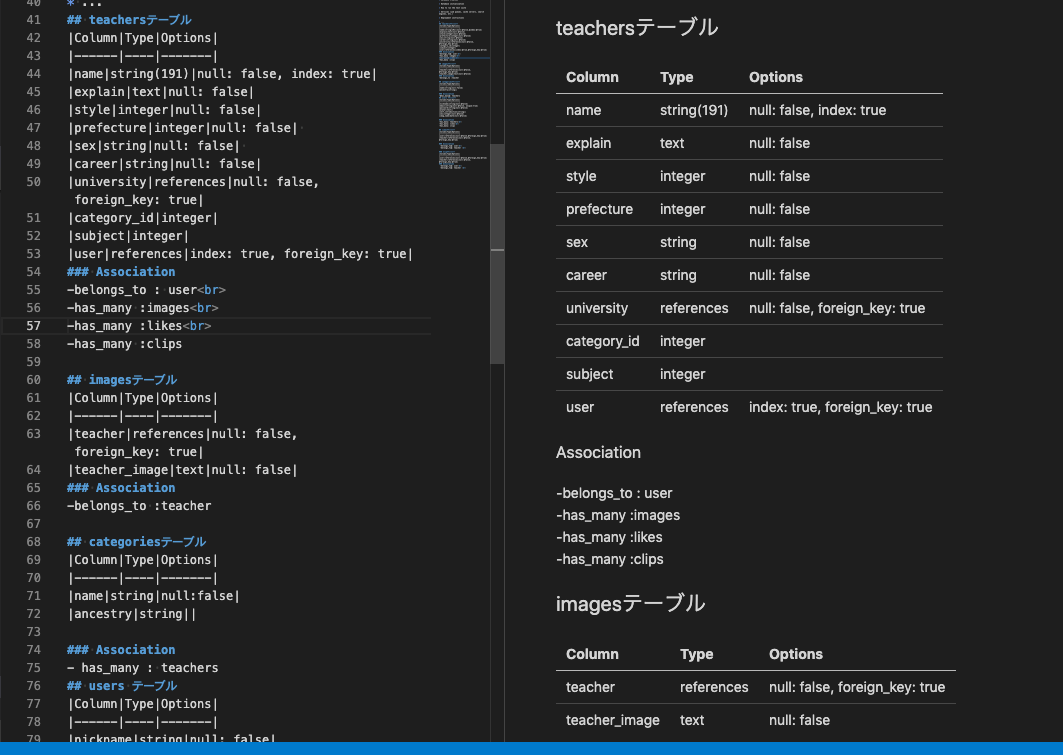Click preview heading 'imagesテーブル'

[630, 603]
